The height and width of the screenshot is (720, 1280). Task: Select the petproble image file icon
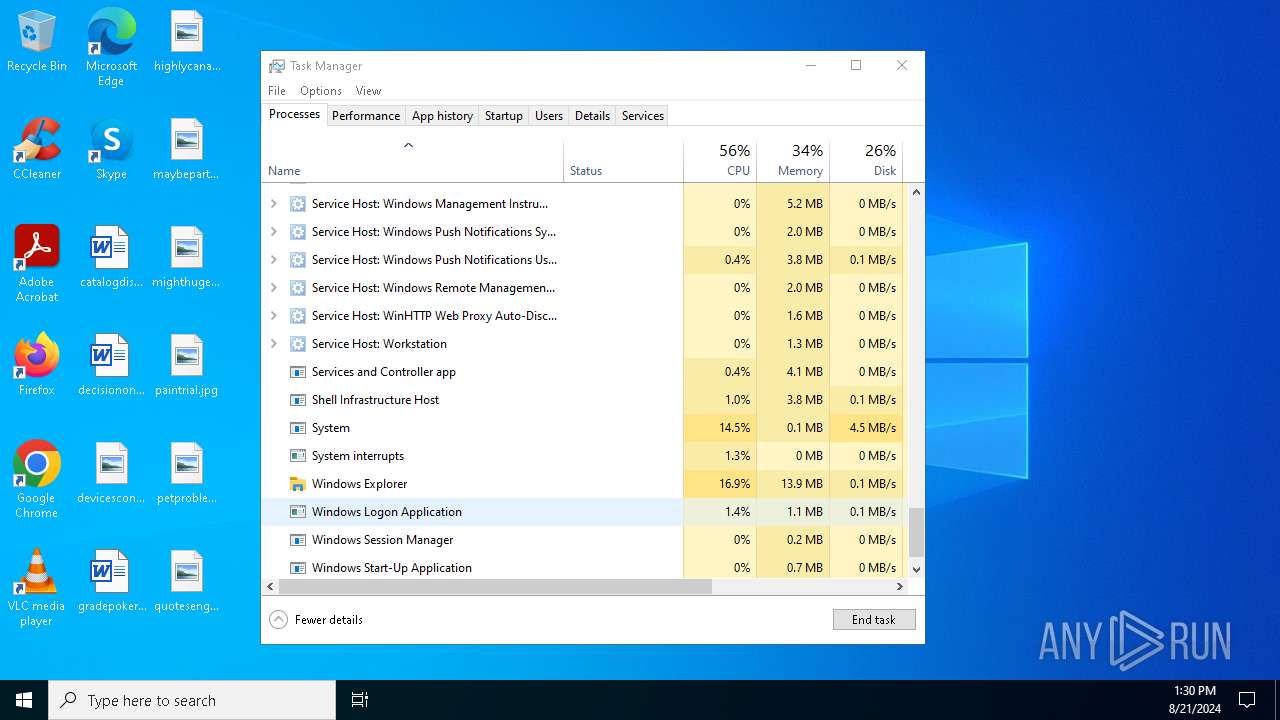(187, 473)
